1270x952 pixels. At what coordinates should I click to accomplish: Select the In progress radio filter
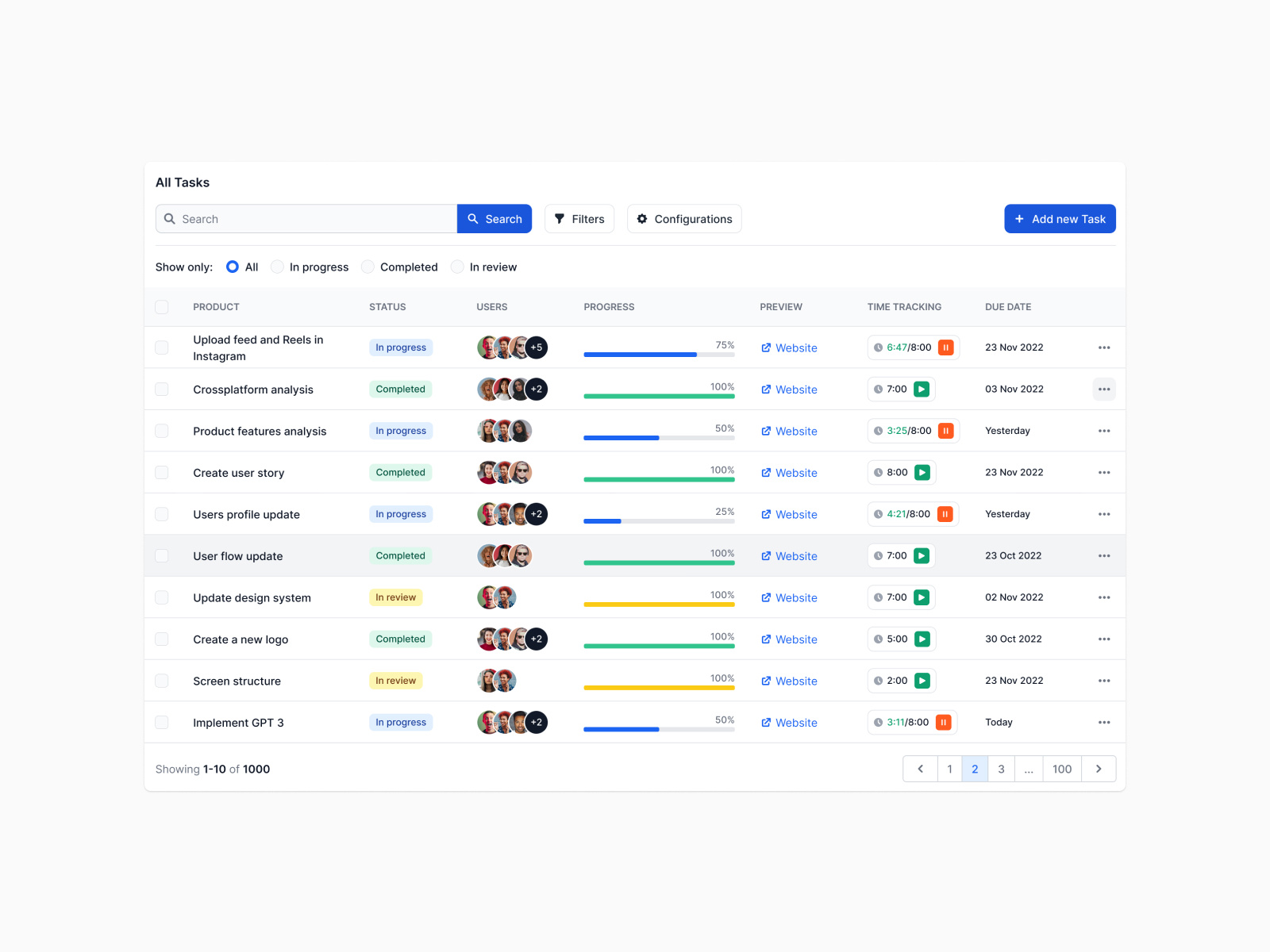(277, 267)
